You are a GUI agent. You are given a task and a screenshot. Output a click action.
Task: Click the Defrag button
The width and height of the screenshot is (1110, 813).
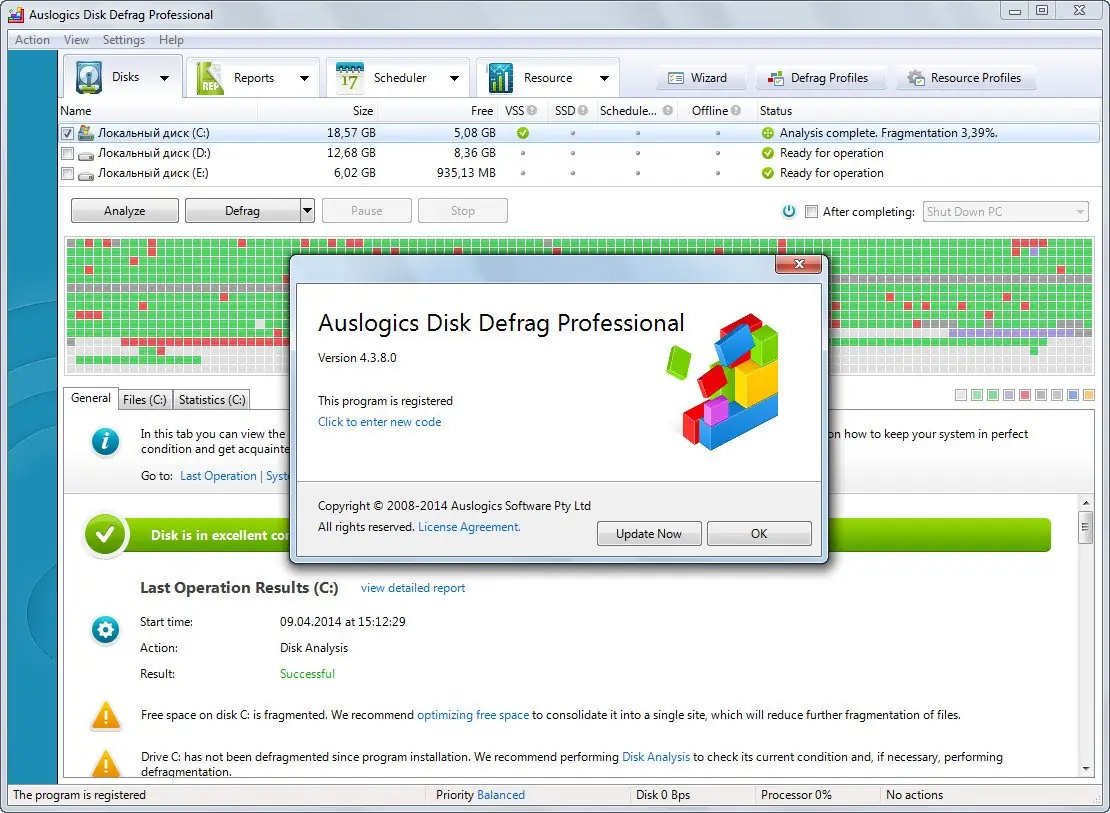tap(243, 210)
